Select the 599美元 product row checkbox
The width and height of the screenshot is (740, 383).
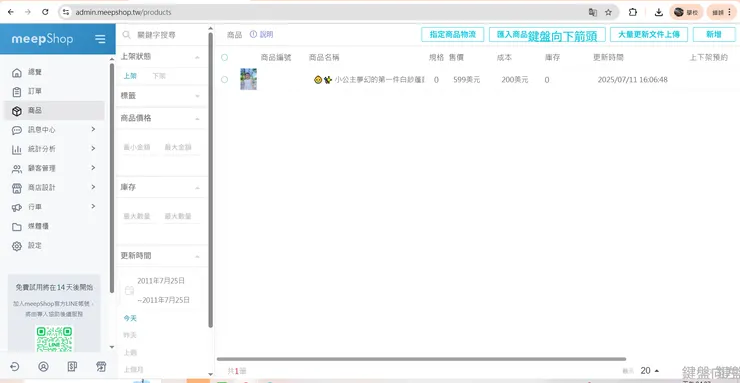[x=225, y=80]
